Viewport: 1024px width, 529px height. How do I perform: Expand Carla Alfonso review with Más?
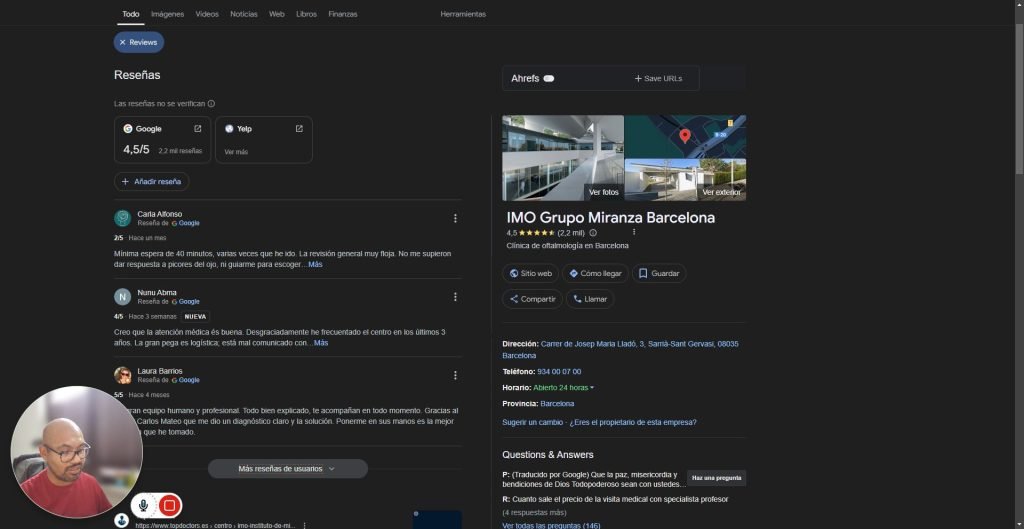point(315,264)
